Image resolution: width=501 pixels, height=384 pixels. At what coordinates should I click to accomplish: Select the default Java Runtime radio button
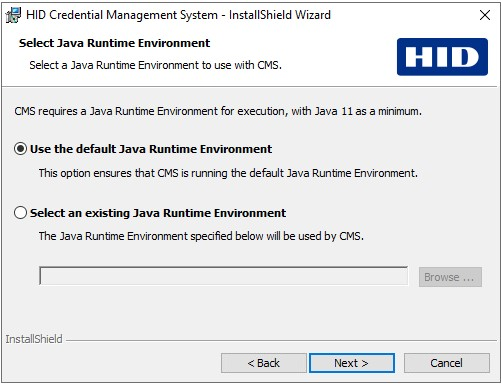(20, 149)
